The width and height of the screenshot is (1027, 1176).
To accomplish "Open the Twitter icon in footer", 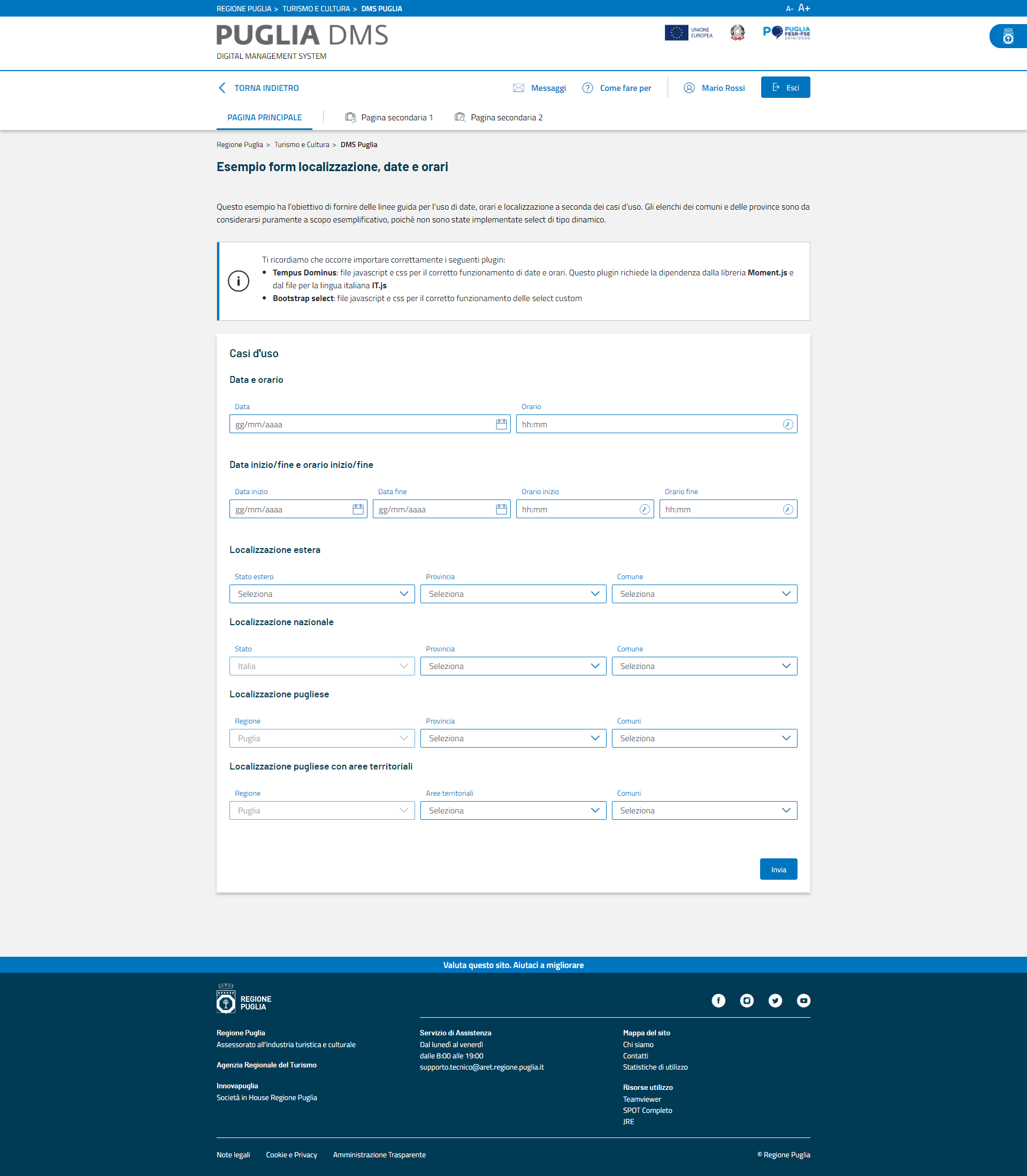I will point(775,1000).
